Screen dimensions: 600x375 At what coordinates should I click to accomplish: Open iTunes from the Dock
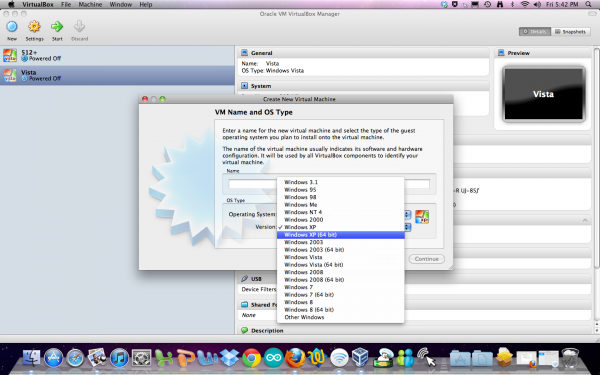(x=119, y=358)
